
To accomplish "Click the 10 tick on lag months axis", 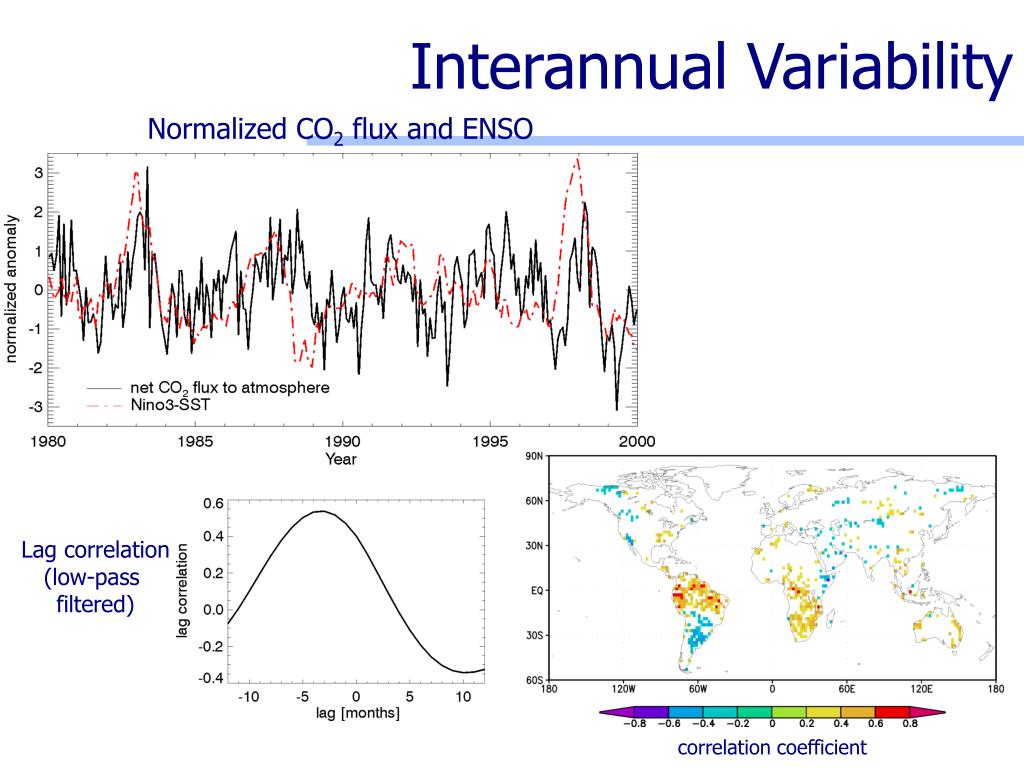I will (x=463, y=697).
